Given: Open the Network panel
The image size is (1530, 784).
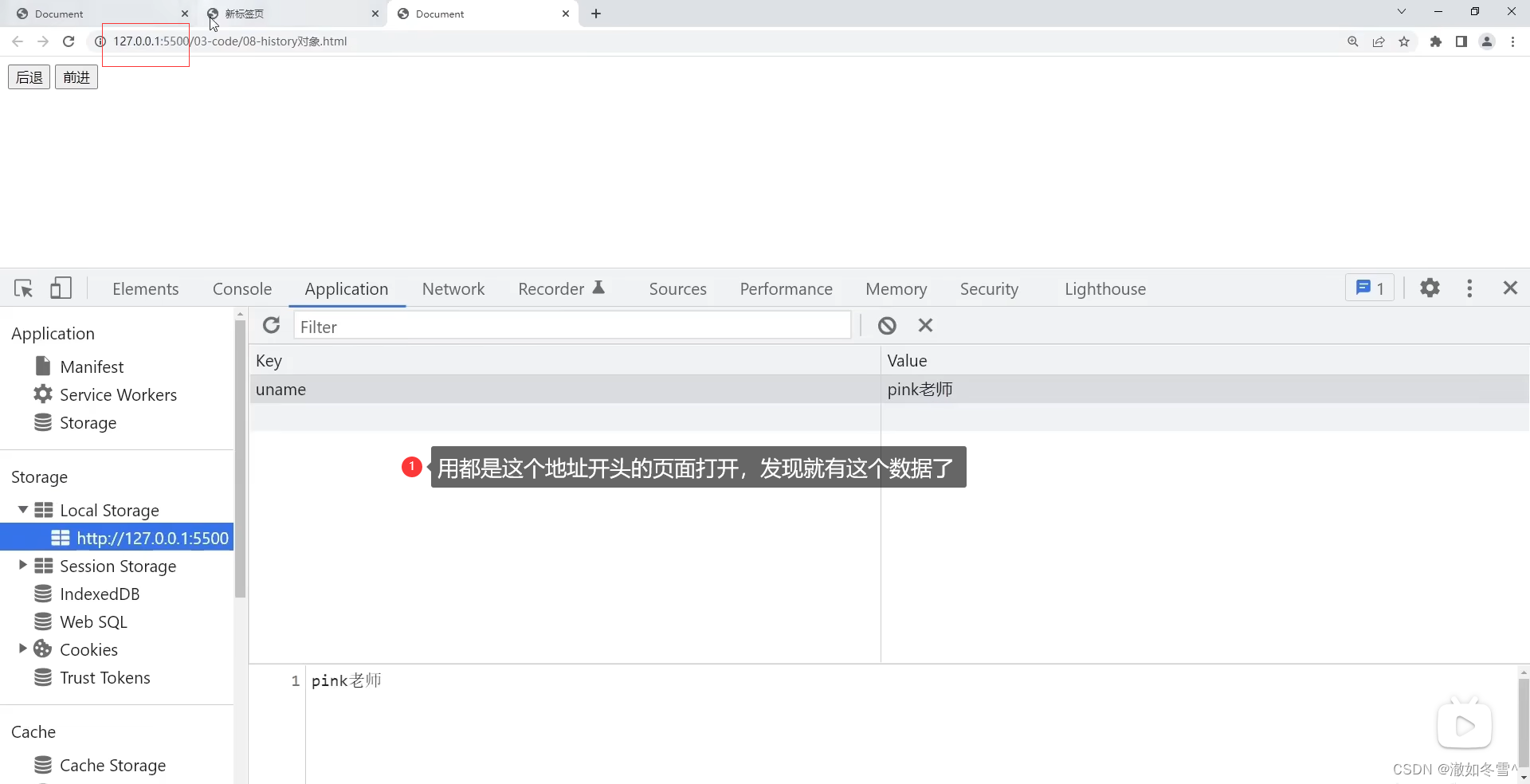Looking at the screenshot, I should [453, 289].
